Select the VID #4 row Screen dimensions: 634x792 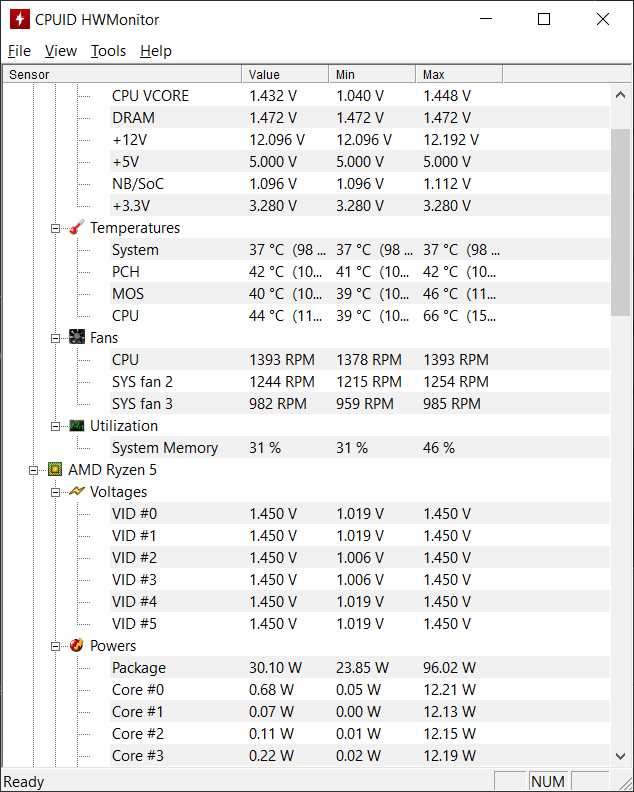point(359,602)
